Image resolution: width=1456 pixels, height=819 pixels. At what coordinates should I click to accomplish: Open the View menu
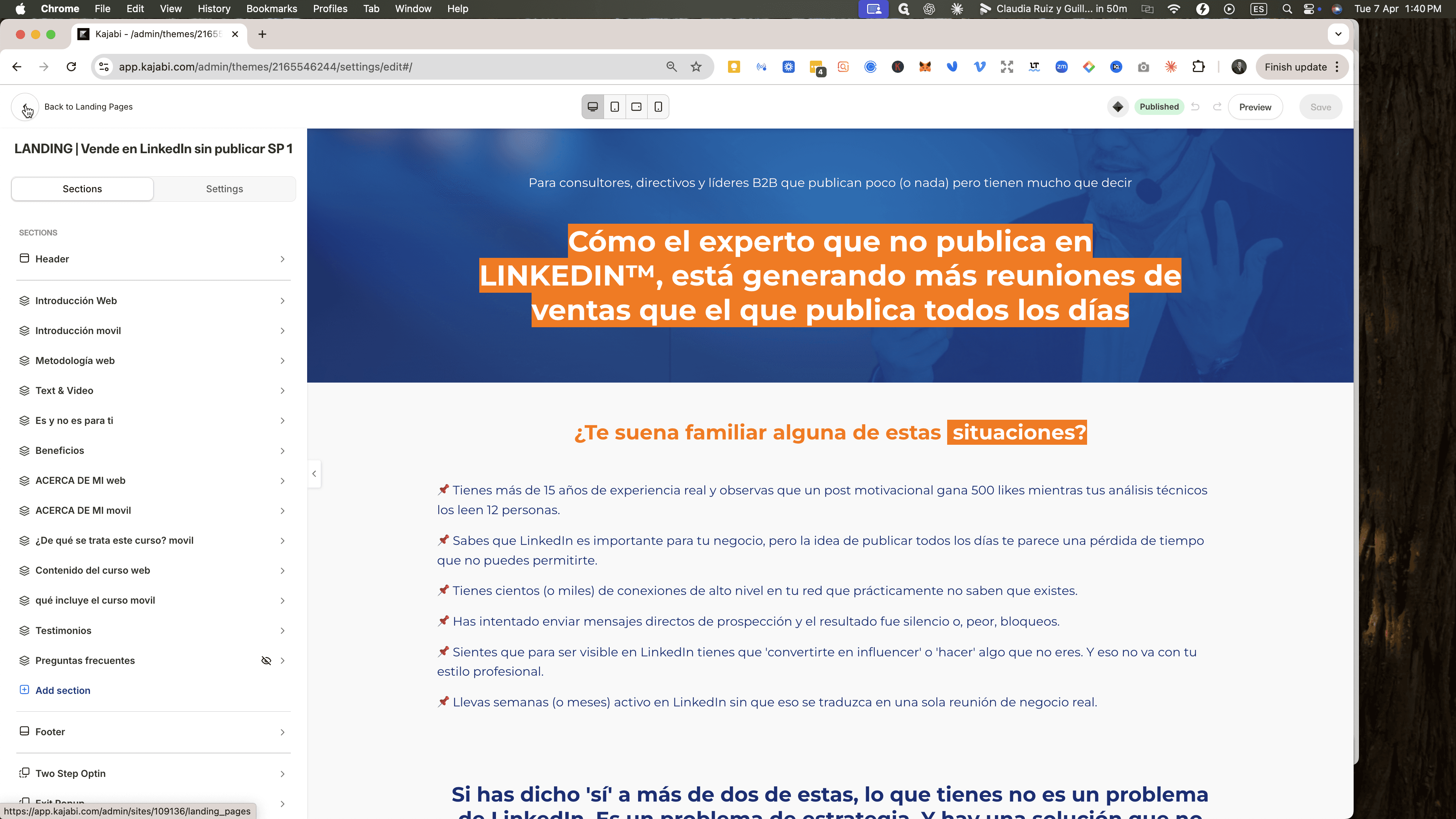coord(171,8)
